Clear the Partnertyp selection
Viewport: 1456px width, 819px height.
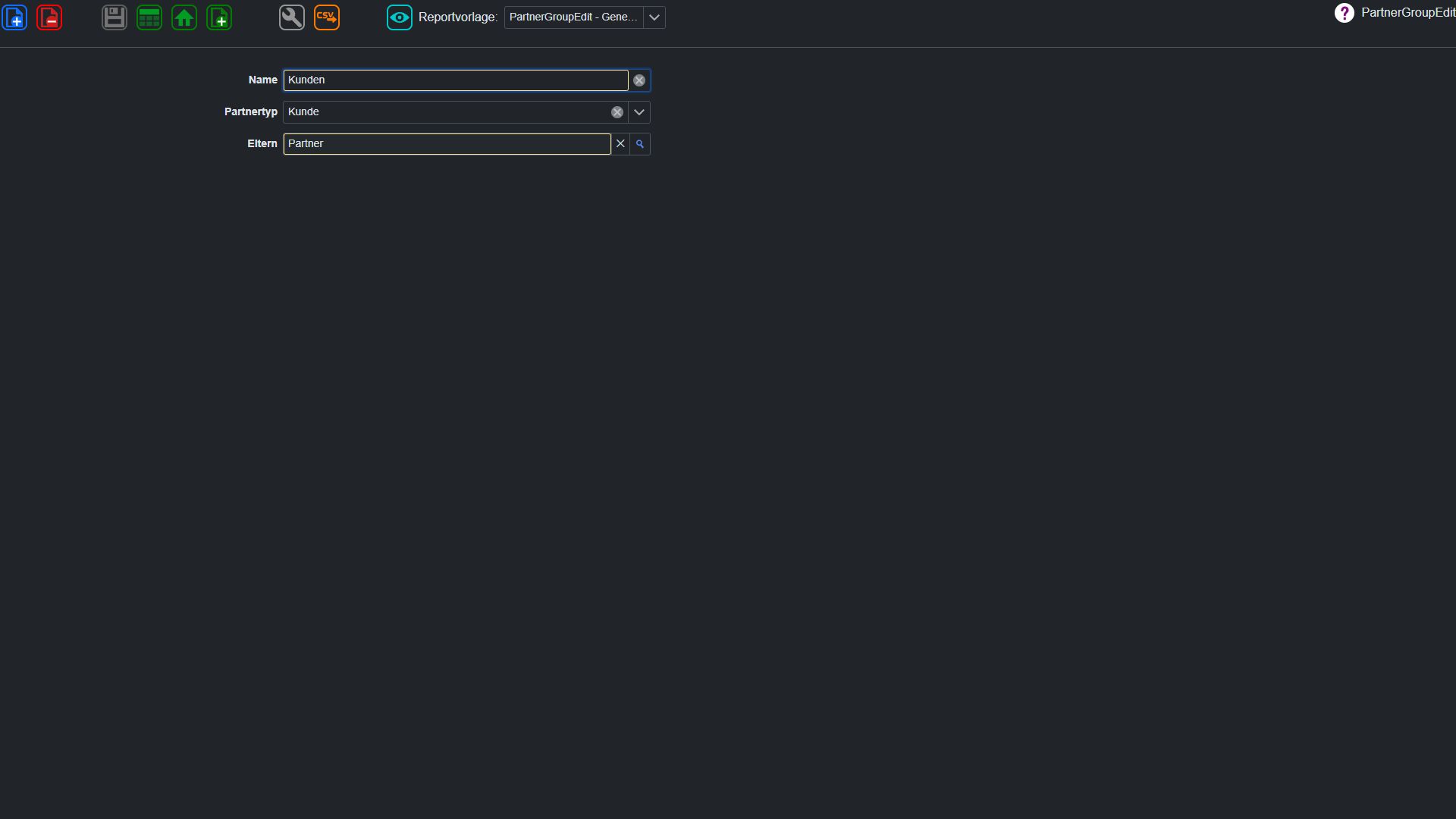(617, 112)
